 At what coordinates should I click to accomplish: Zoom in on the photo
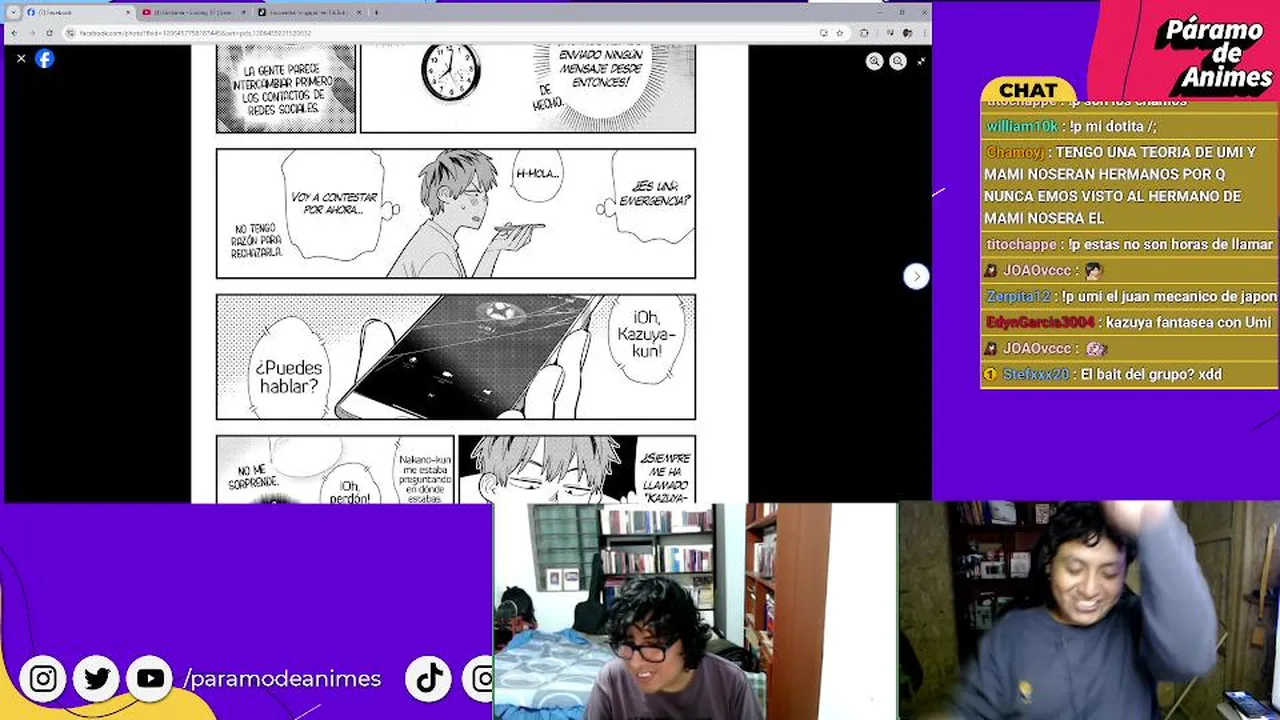pyautogui.click(x=874, y=62)
